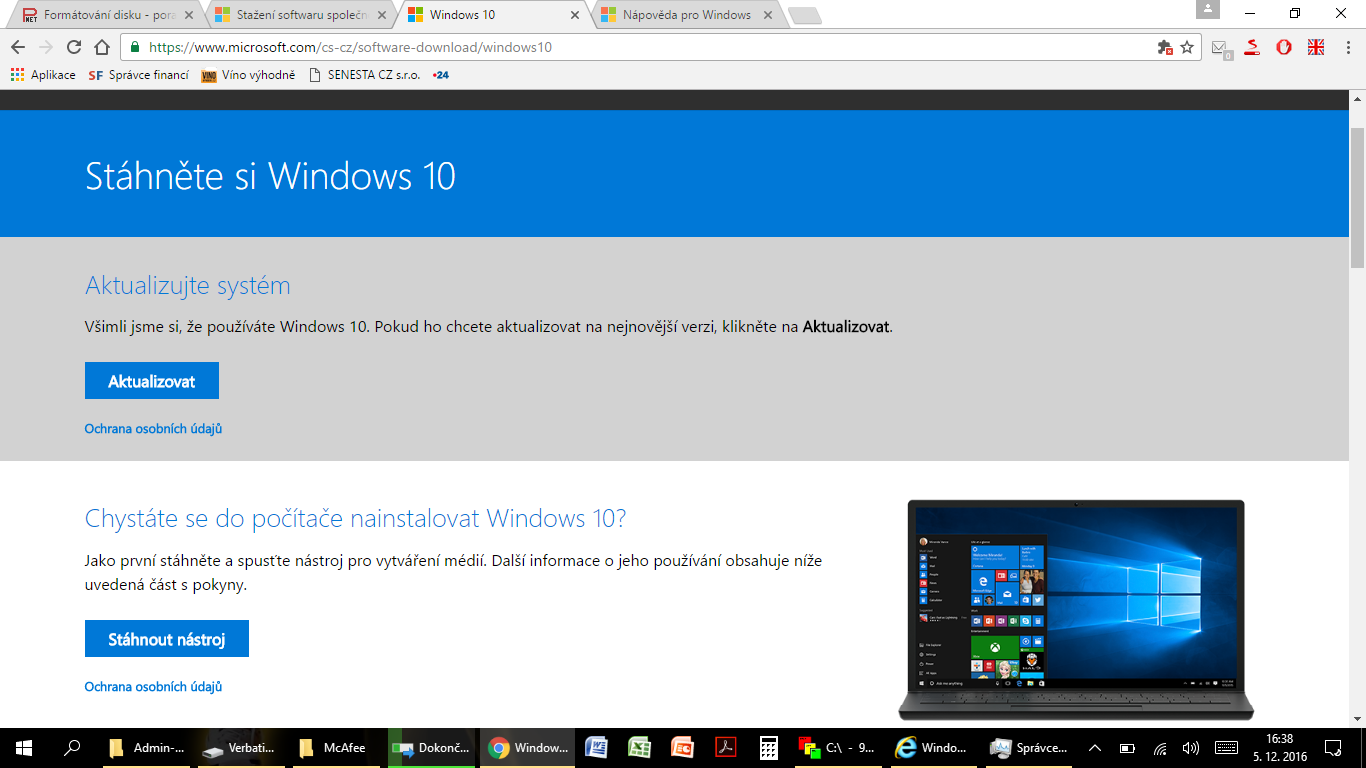Click the UK flag translation extension
1366x768 pixels.
[1316, 47]
